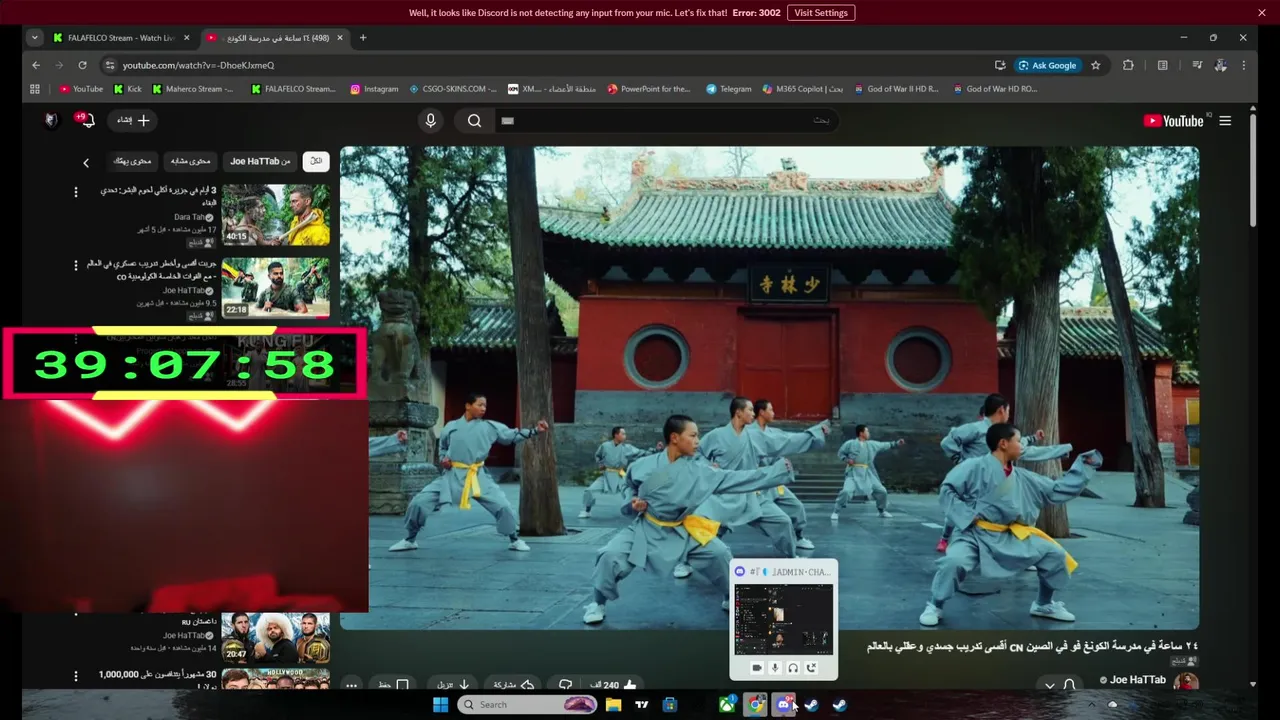
Task: Open the Joe HaTTab 22:18 video thumbnail
Action: [275, 287]
